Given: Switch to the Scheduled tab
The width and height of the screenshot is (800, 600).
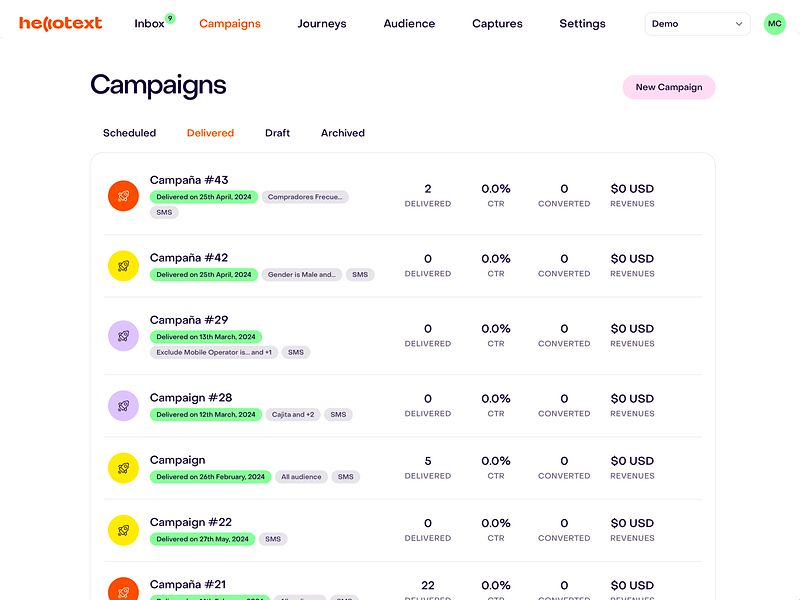Looking at the screenshot, I should tap(129, 133).
